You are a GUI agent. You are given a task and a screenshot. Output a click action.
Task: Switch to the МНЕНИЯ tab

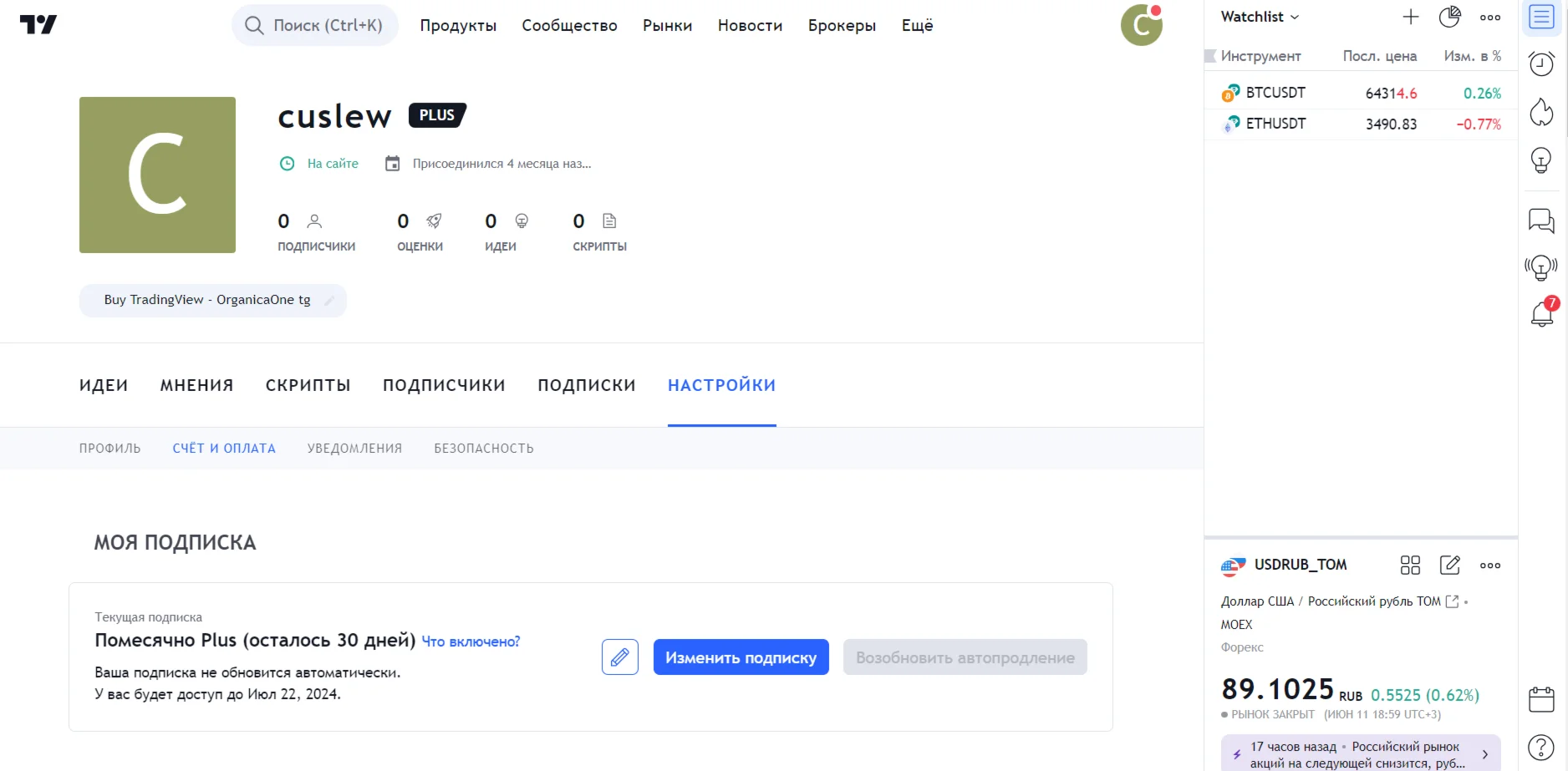(x=197, y=385)
